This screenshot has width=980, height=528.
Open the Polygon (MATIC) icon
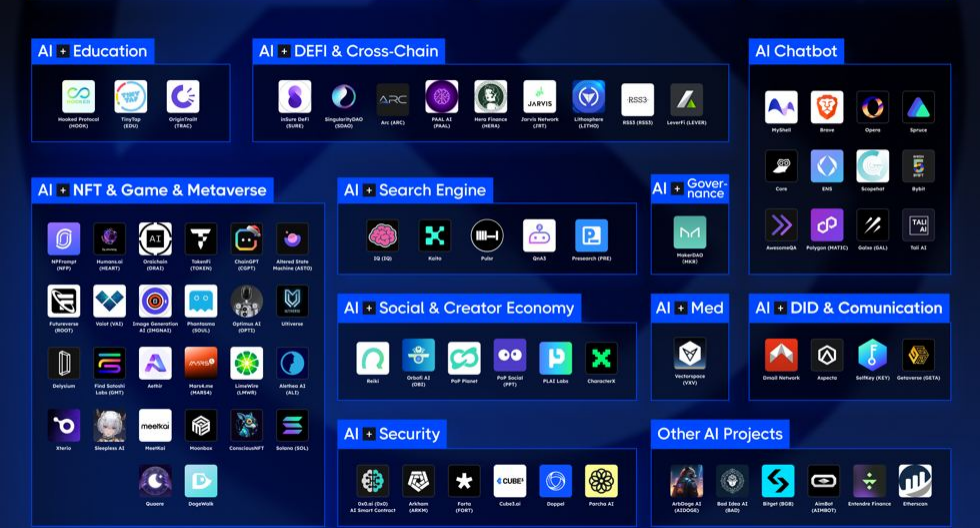827,225
